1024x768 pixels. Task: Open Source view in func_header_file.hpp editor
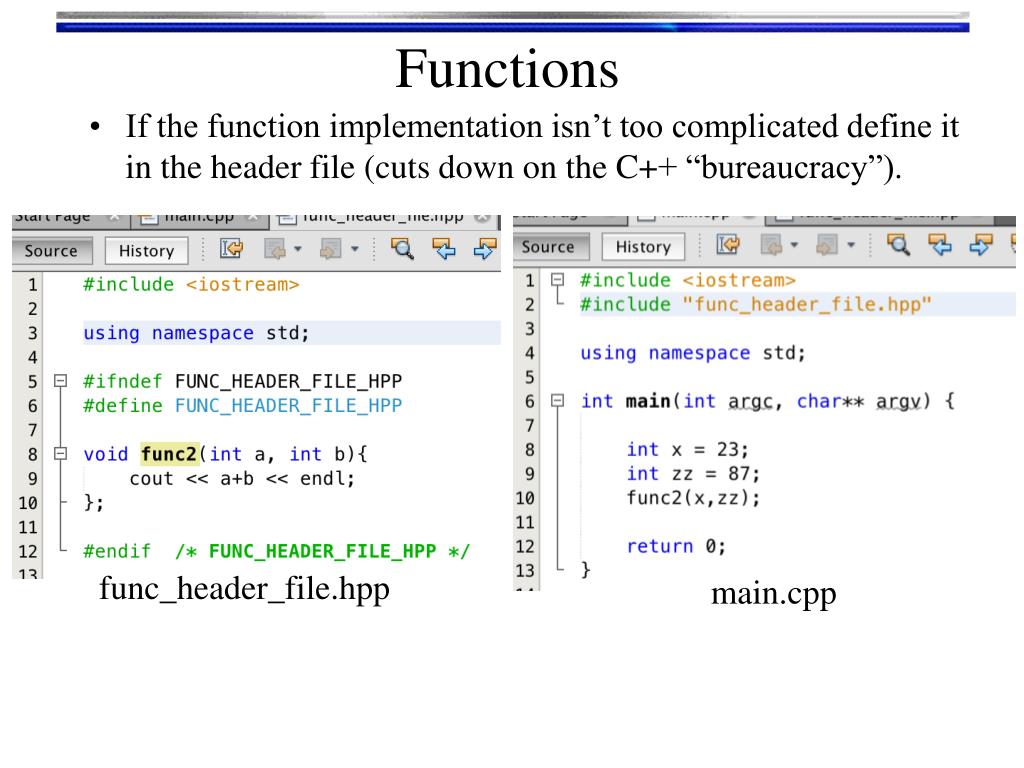point(52,251)
